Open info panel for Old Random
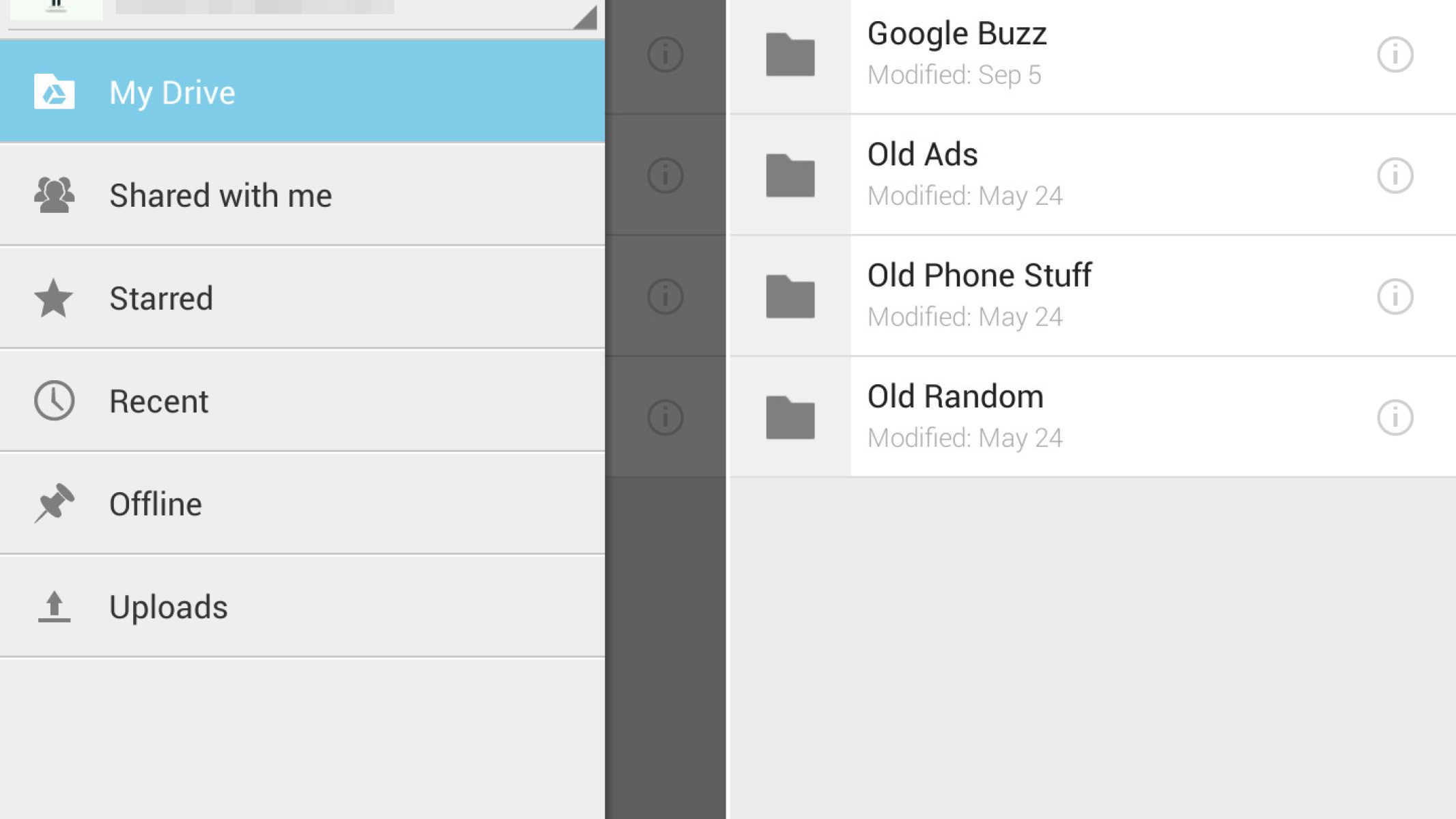Viewport: 1456px width, 819px height. pos(1395,417)
